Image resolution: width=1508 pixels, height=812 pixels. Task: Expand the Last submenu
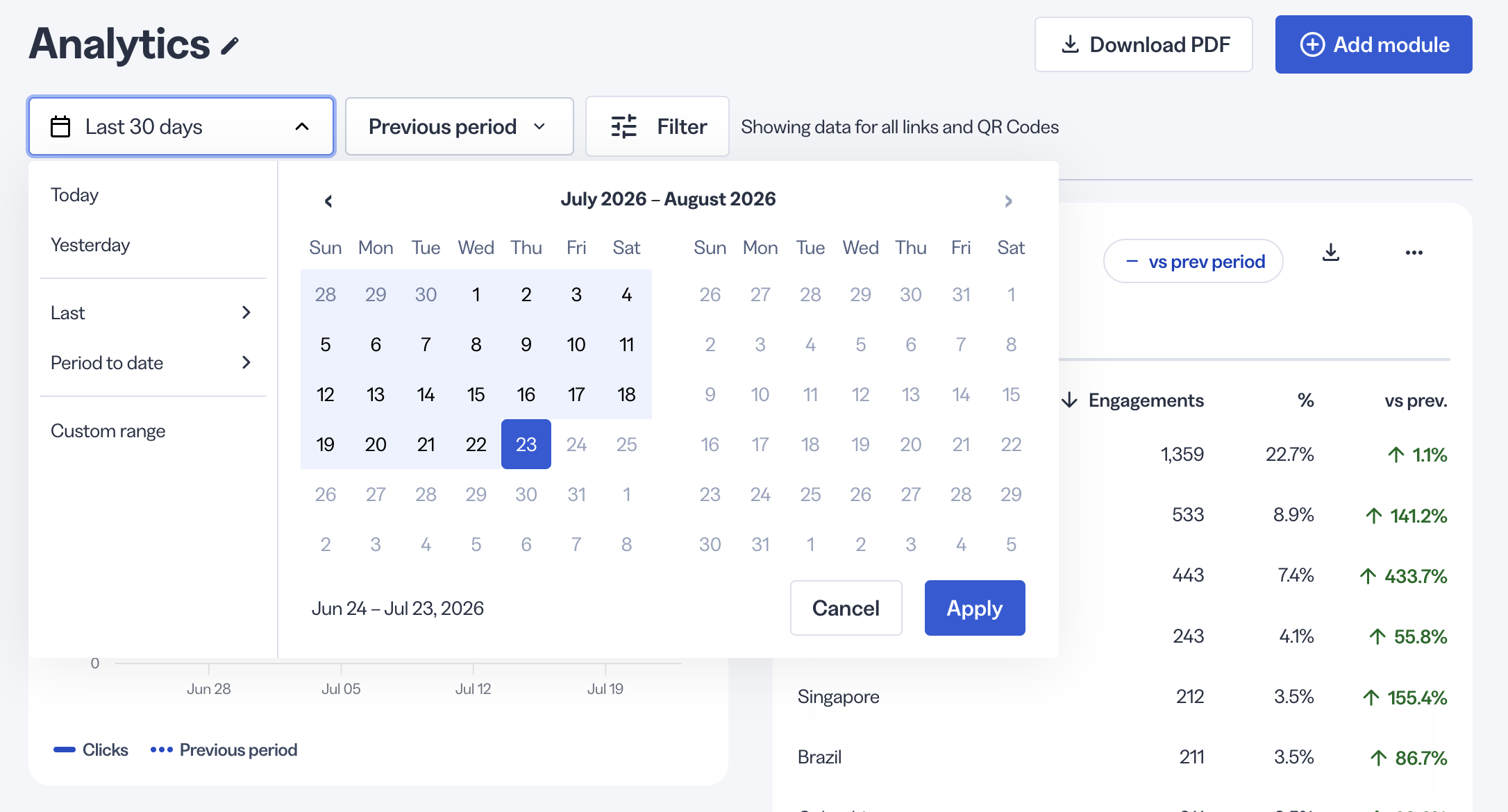pyautogui.click(x=151, y=313)
